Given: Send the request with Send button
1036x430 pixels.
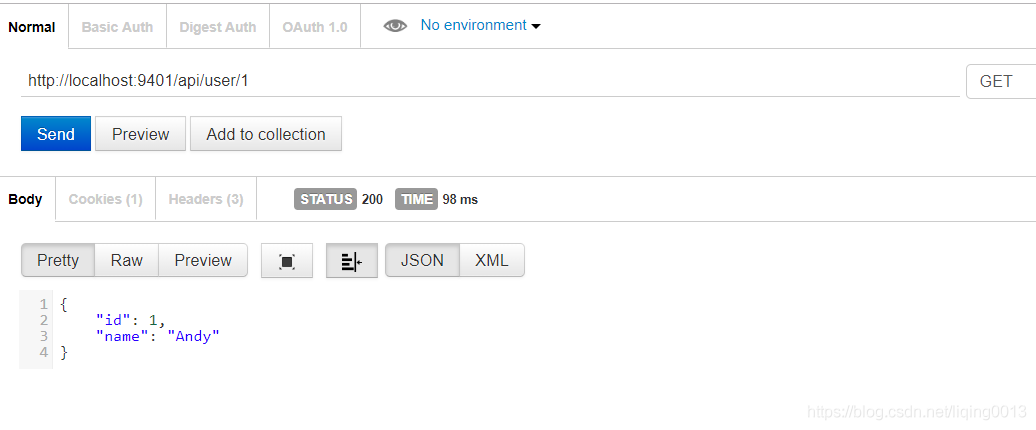Looking at the screenshot, I should click(x=56, y=134).
